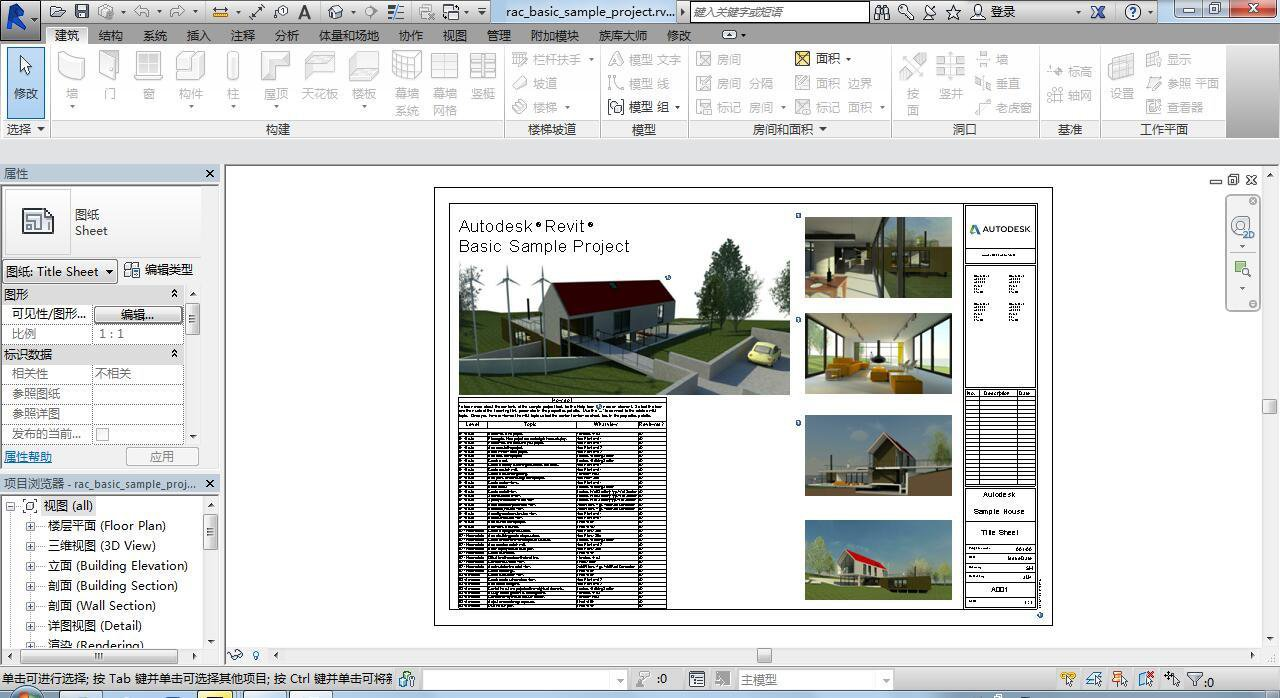The image size is (1280, 698).
Task: Select the 剖面 (Wall Section) tree item
Action: point(102,606)
